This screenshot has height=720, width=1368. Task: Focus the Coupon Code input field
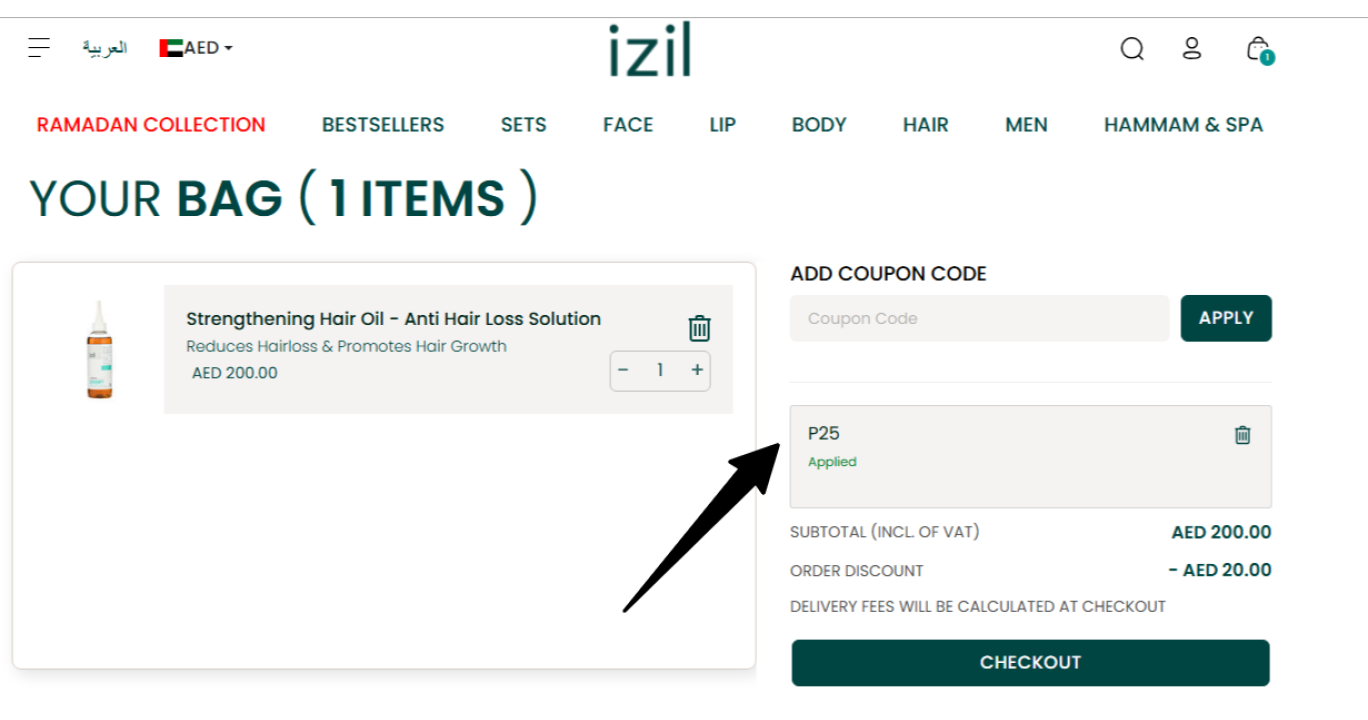coord(979,318)
